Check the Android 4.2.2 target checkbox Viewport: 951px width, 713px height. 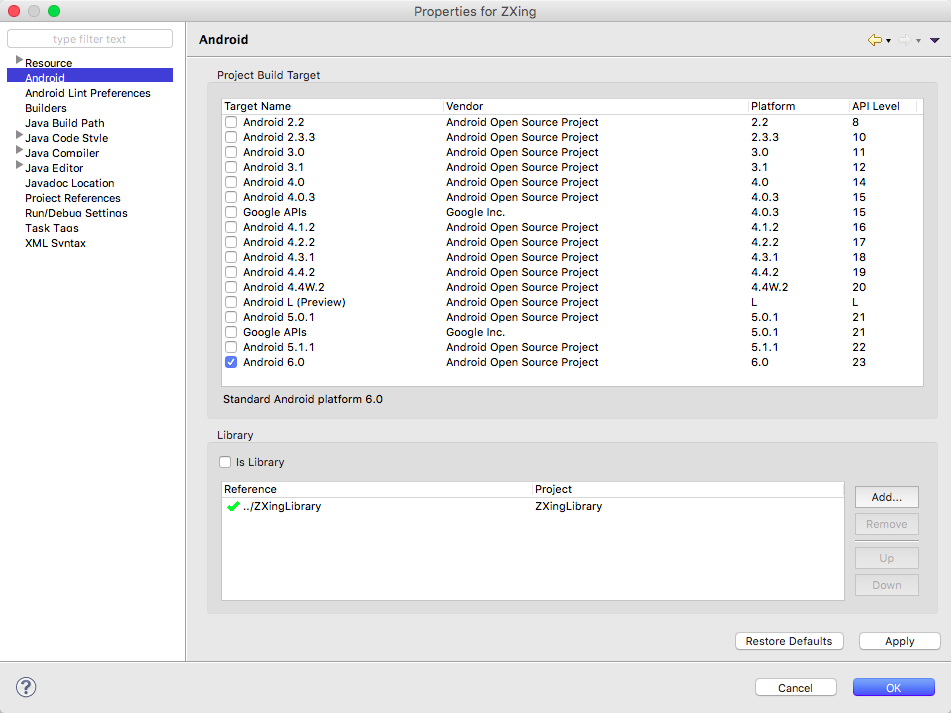231,242
